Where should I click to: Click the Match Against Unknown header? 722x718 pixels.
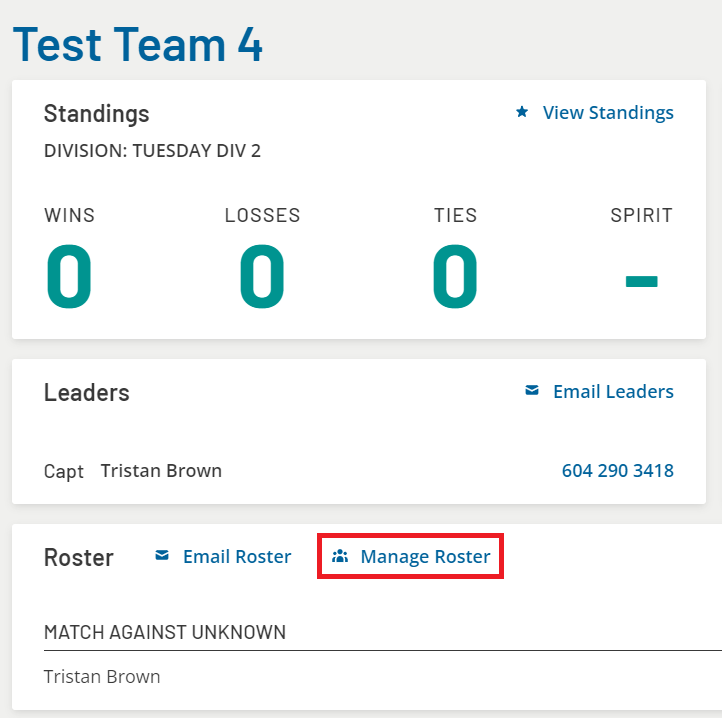[x=165, y=632]
